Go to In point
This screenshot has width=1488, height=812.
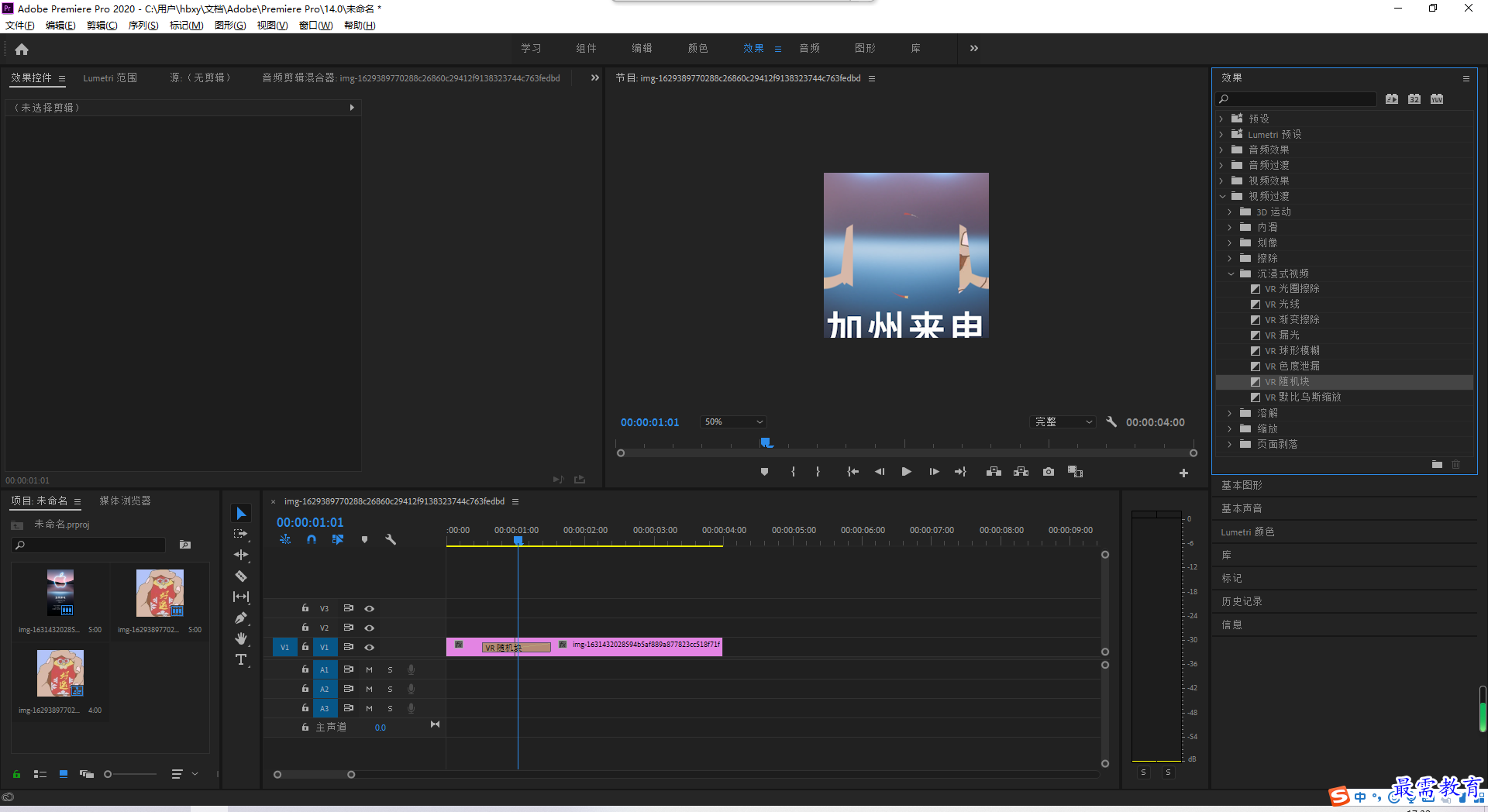(x=852, y=472)
